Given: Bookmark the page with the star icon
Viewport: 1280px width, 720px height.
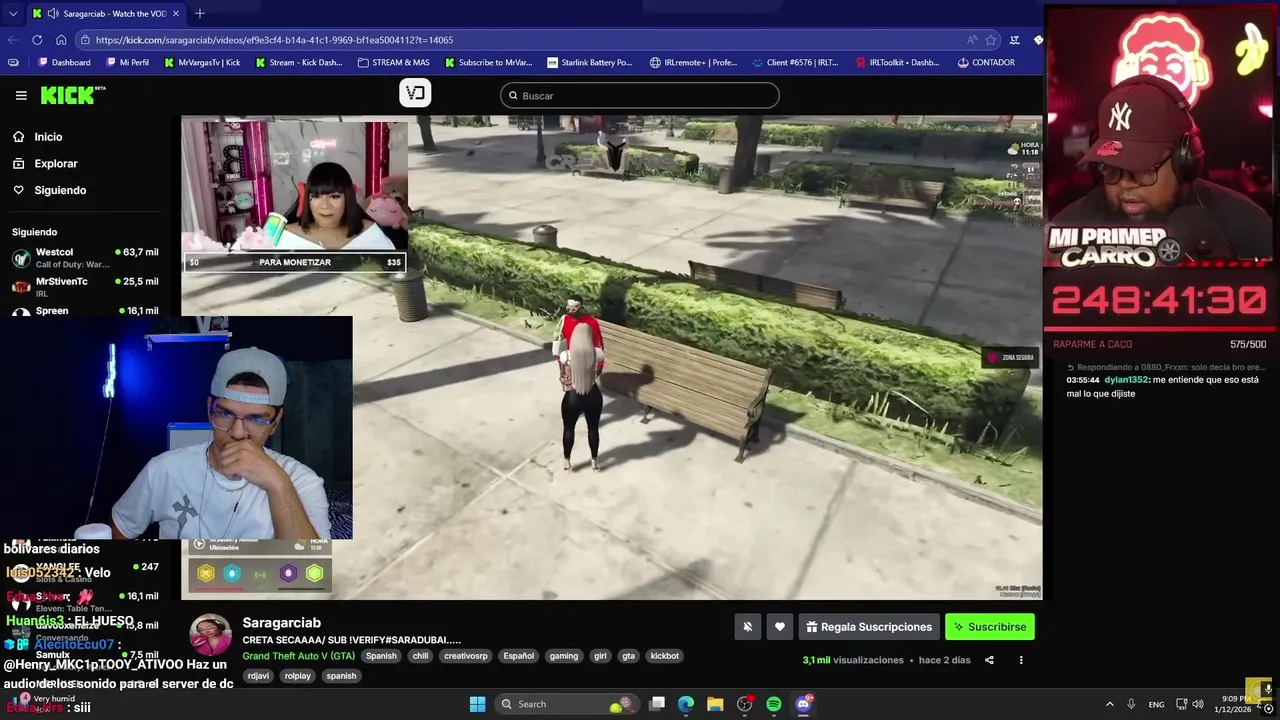Looking at the screenshot, I should pos(991,40).
